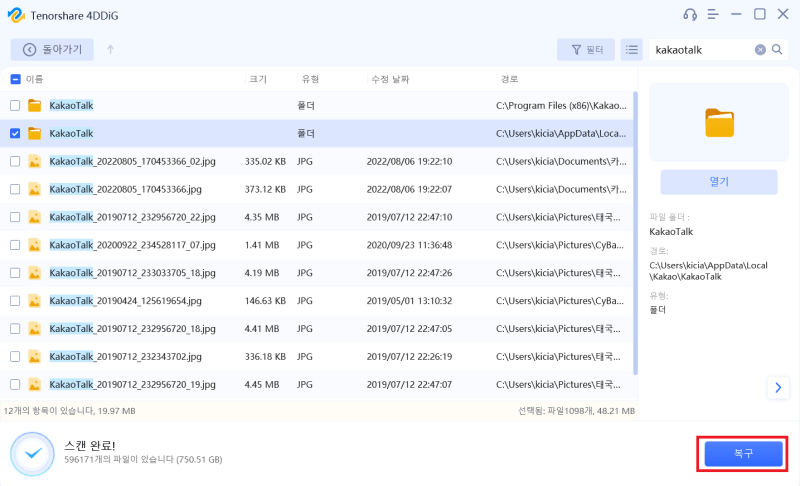Click image icon of KakaoTalk_20220805_170453366_02.jpg
The width and height of the screenshot is (800, 486).
click(35, 162)
